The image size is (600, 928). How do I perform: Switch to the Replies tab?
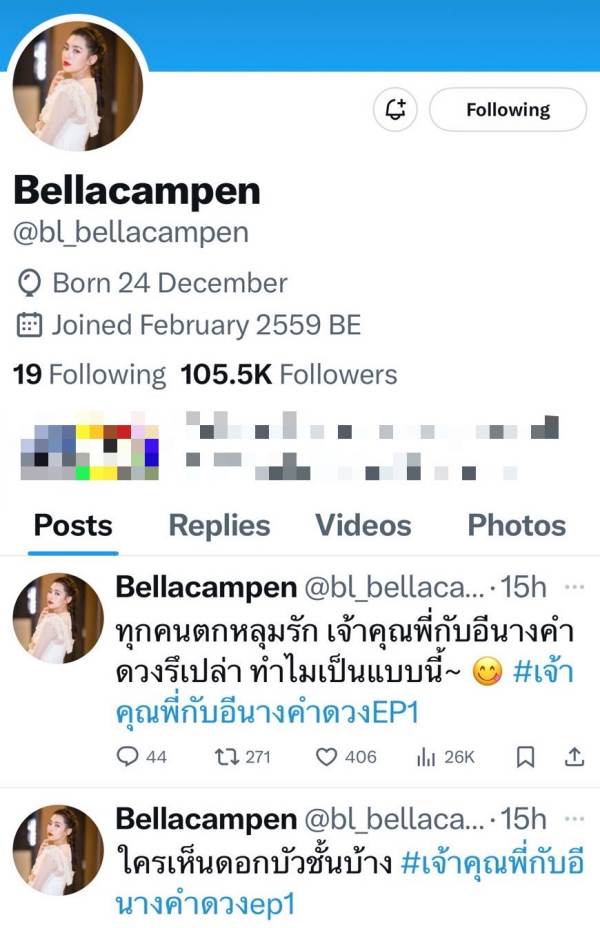pyautogui.click(x=220, y=525)
